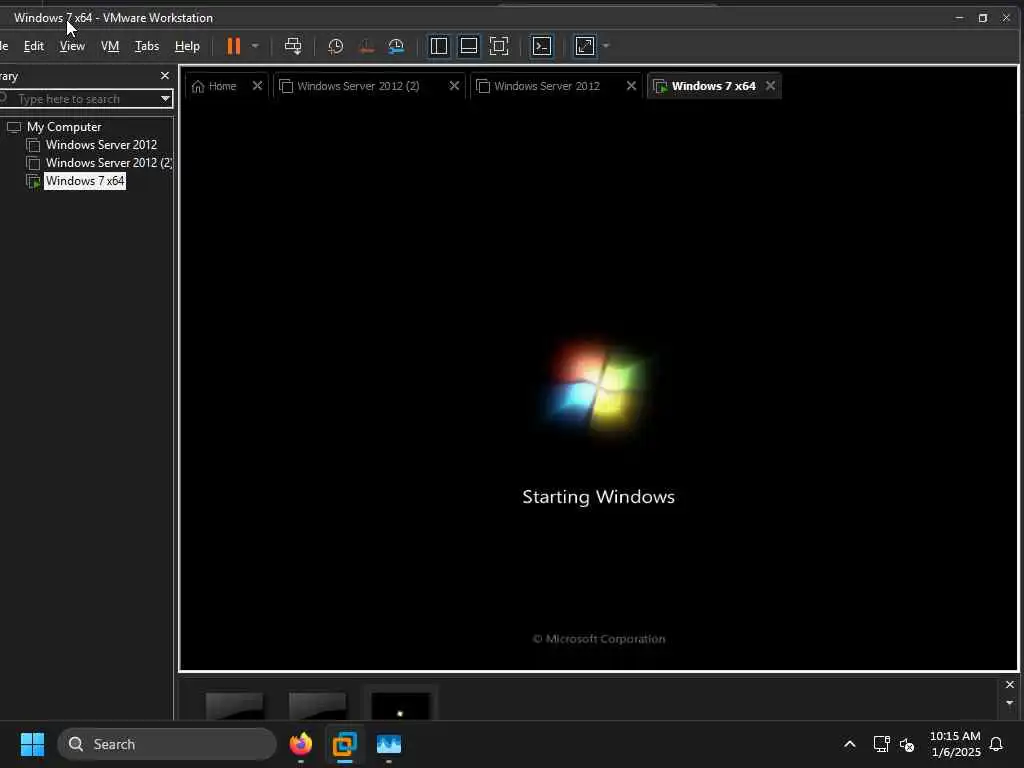This screenshot has height=768, width=1024.
Task: Select Windows 7 x64 in the library
Action: [85, 181]
